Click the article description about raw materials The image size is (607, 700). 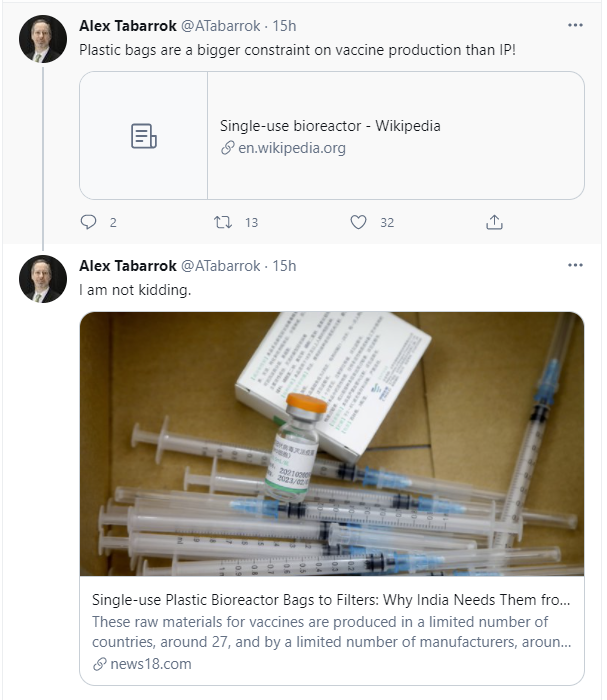pyautogui.click(x=331, y=632)
